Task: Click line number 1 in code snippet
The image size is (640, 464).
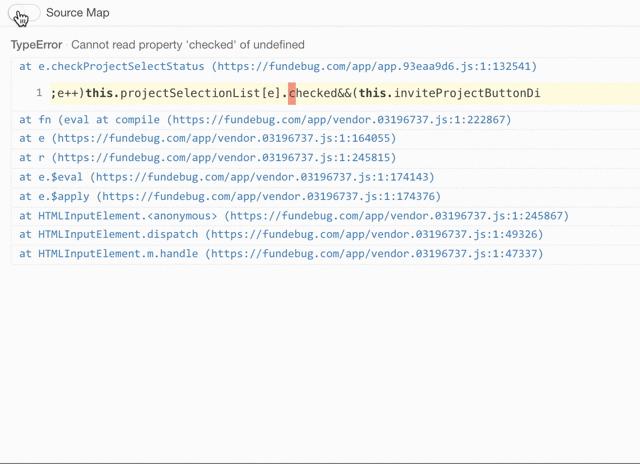Action: coord(39,93)
